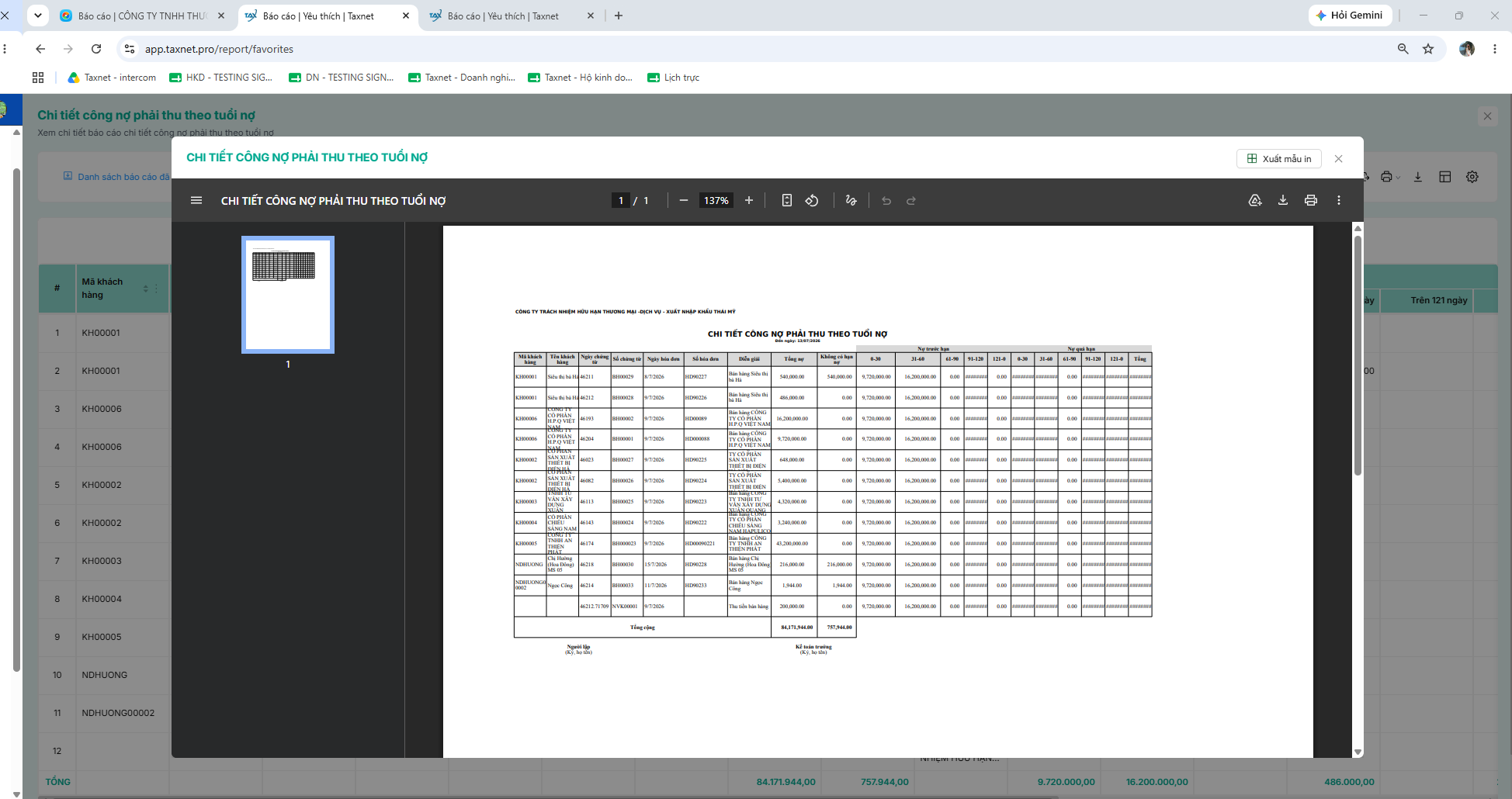Save PDF to Google Drive

[1255, 200]
